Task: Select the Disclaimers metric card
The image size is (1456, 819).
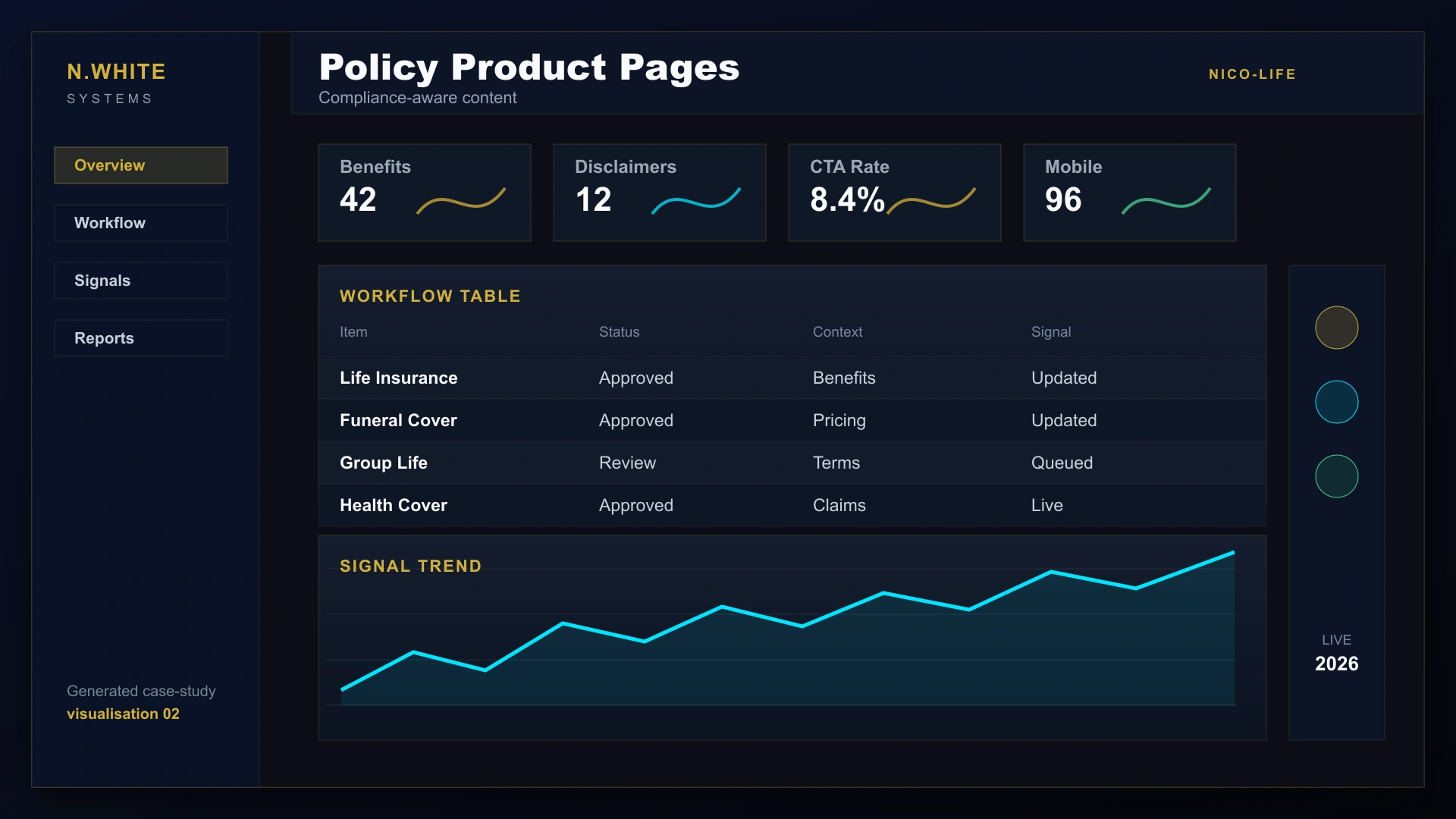Action: [x=660, y=193]
